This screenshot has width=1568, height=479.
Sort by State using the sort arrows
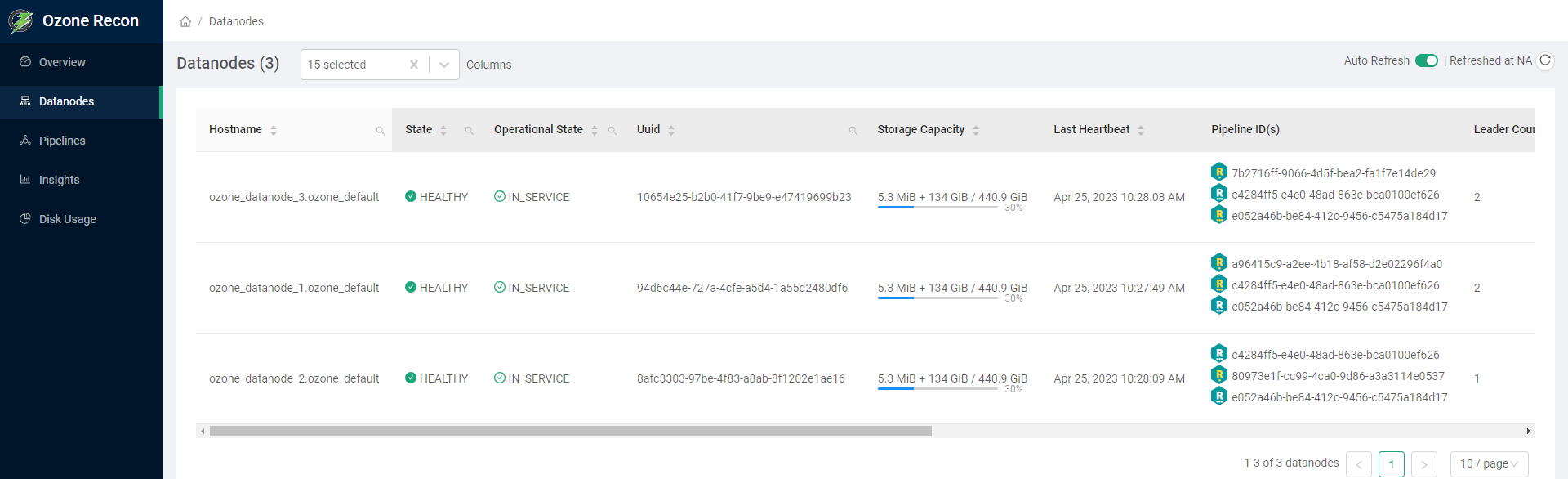point(443,130)
